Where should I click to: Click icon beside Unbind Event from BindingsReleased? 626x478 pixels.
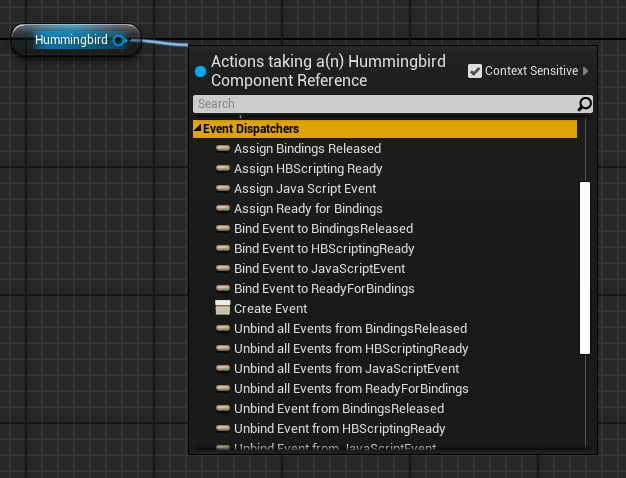[223, 408]
